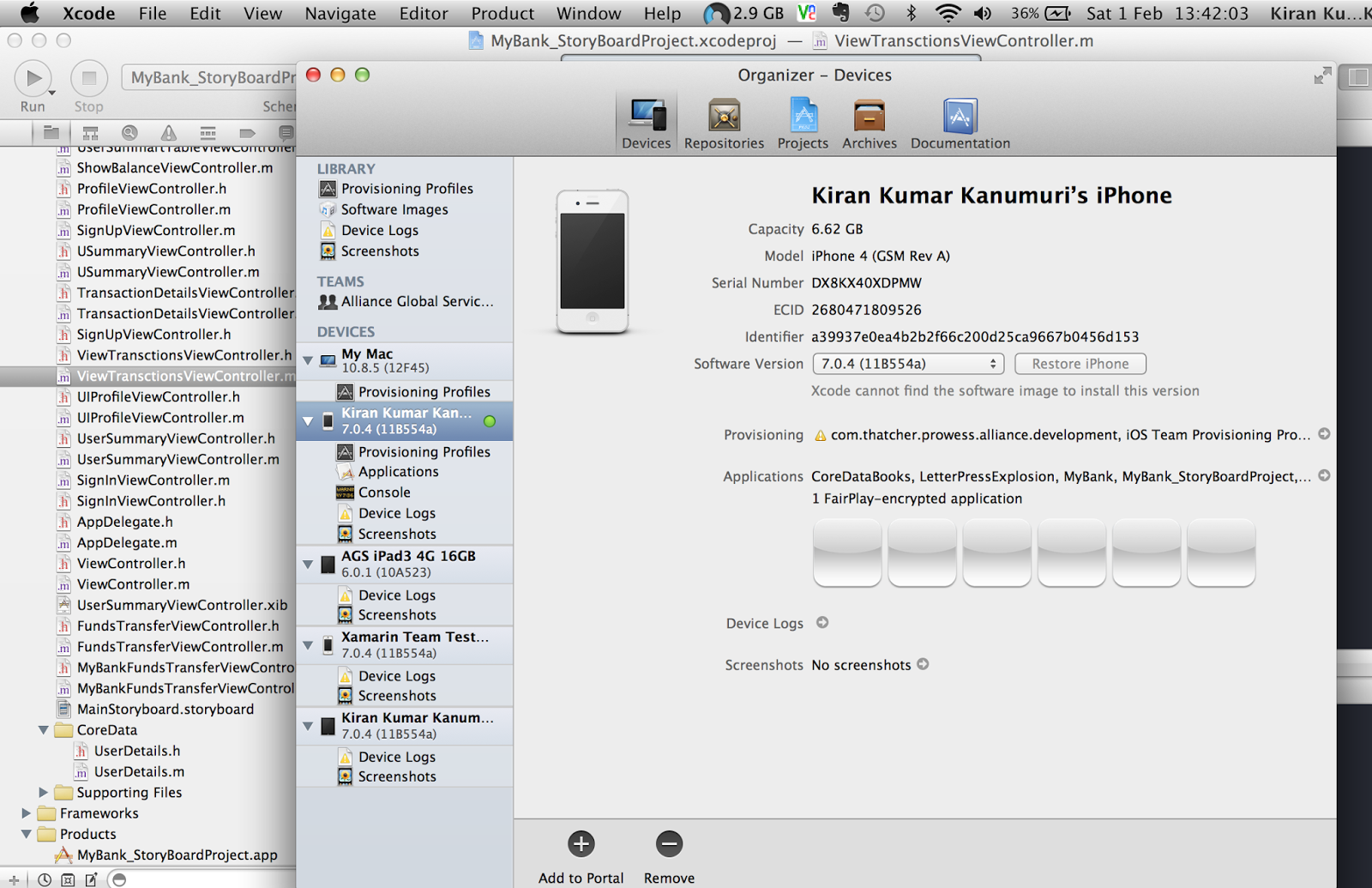Collapse the Xamarin Team Test device group
The height and width of the screenshot is (888, 1372).
pos(308,644)
